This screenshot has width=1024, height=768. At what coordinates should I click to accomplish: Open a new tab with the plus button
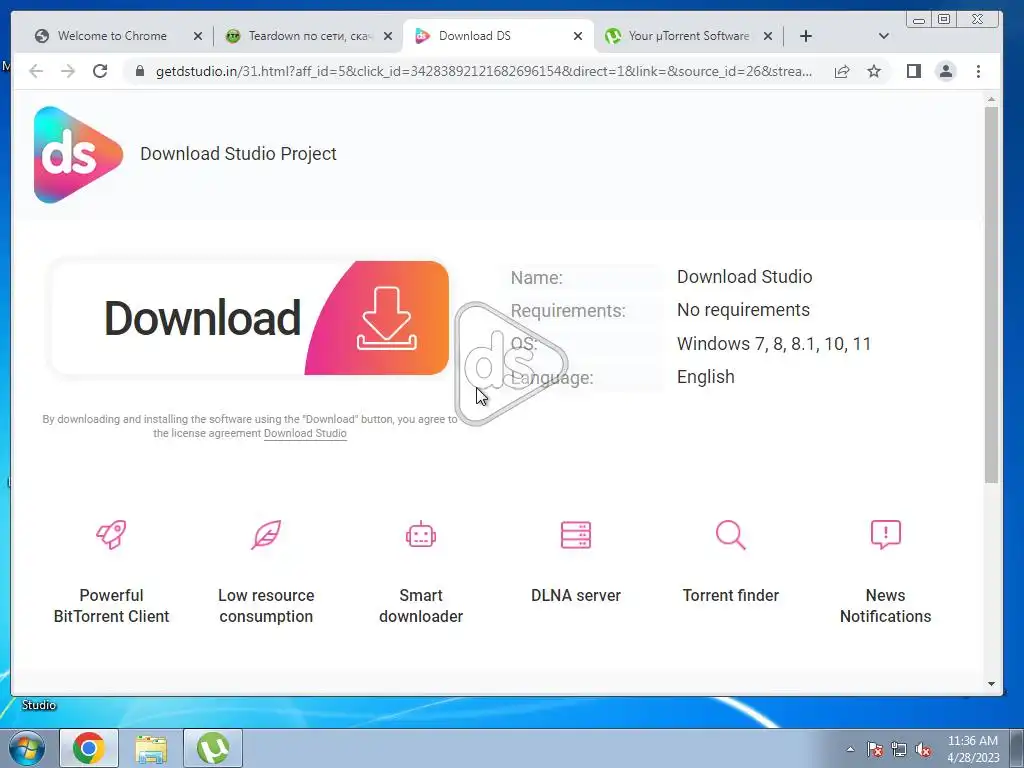806,37
